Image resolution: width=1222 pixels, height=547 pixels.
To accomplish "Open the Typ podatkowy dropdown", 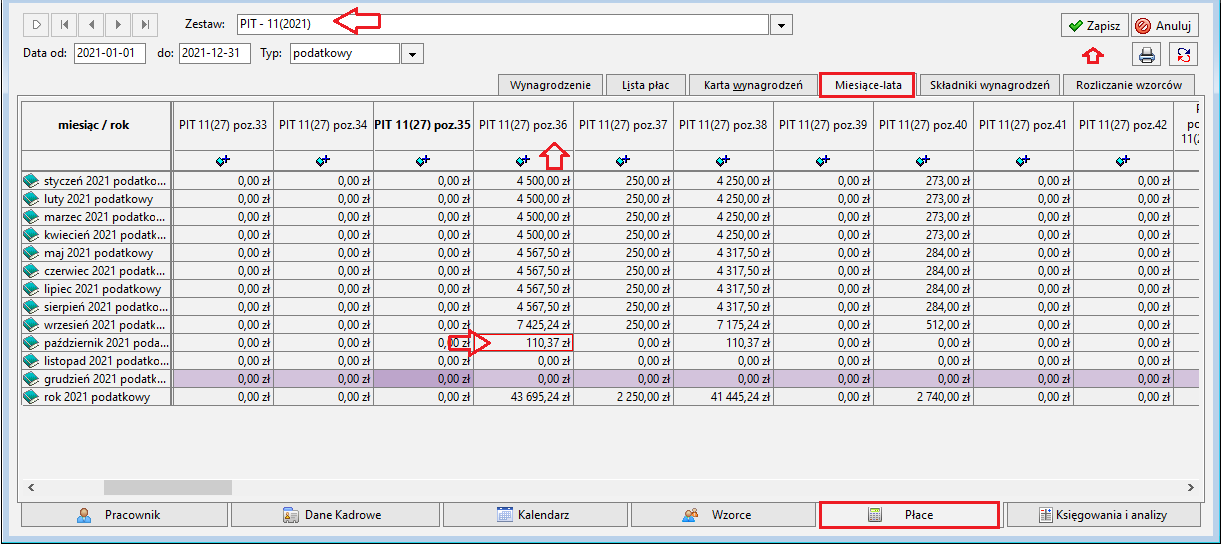I will (x=412, y=54).
